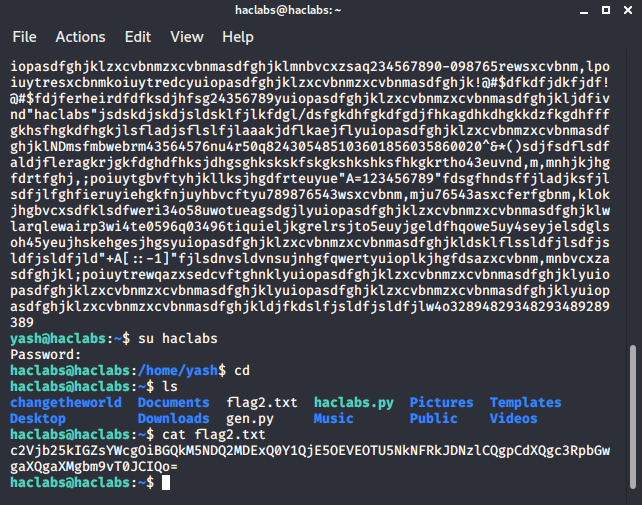The height and width of the screenshot is (505, 642).
Task: Click the cursor at the last prompt
Action: (x=166, y=483)
